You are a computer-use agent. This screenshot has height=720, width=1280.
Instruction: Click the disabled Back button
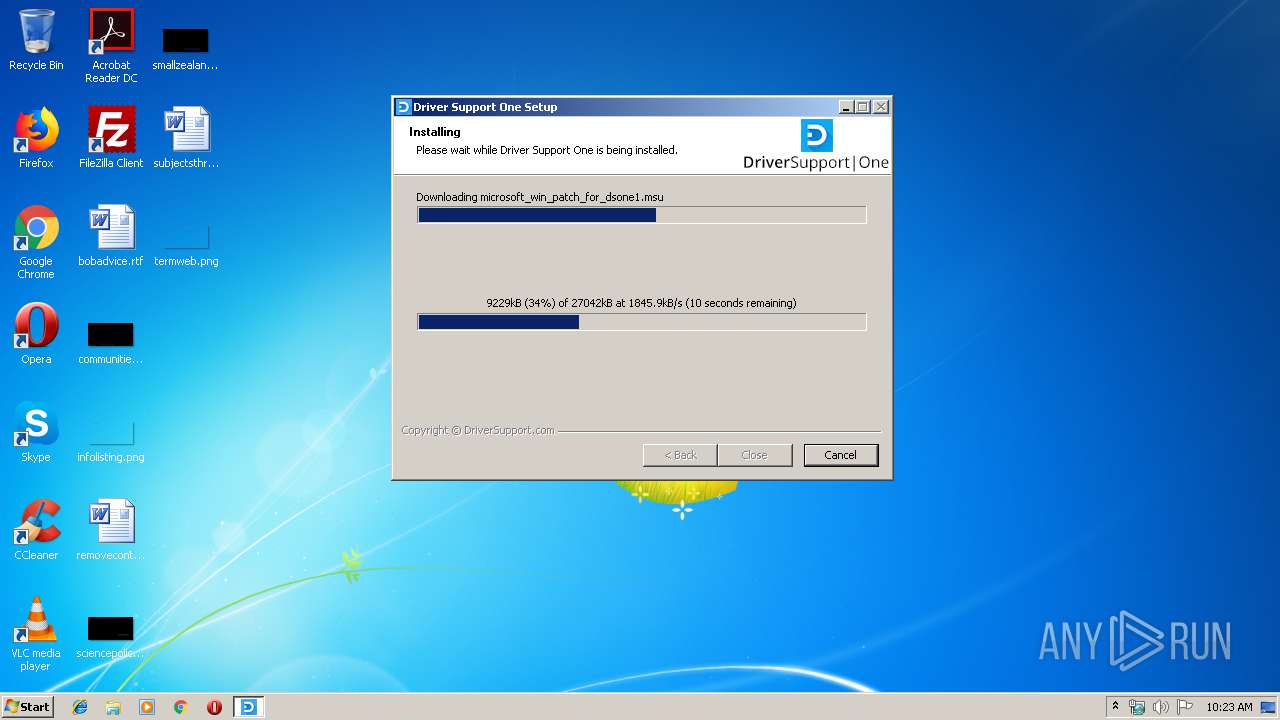pos(680,455)
